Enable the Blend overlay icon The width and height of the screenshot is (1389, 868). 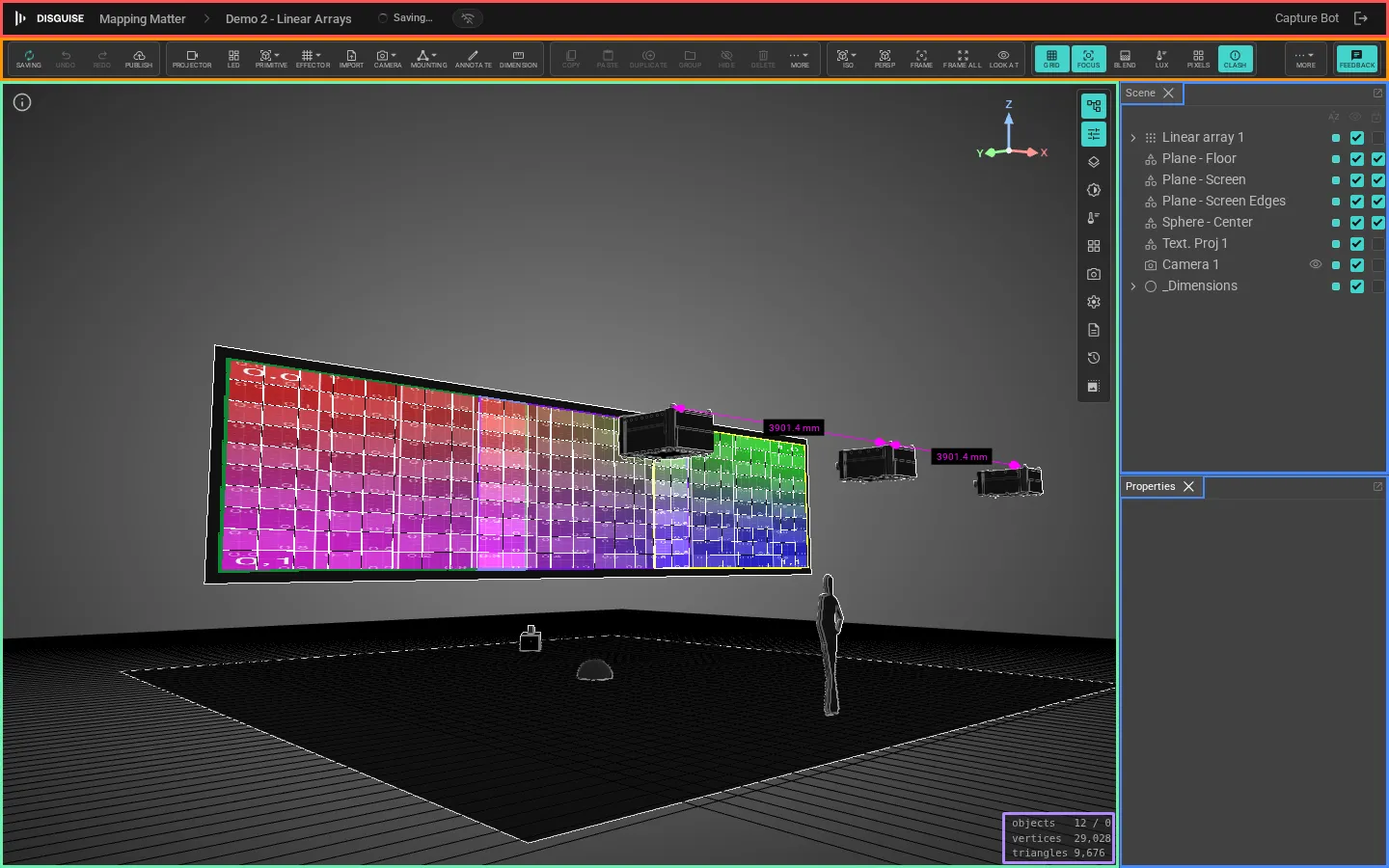[1125, 59]
